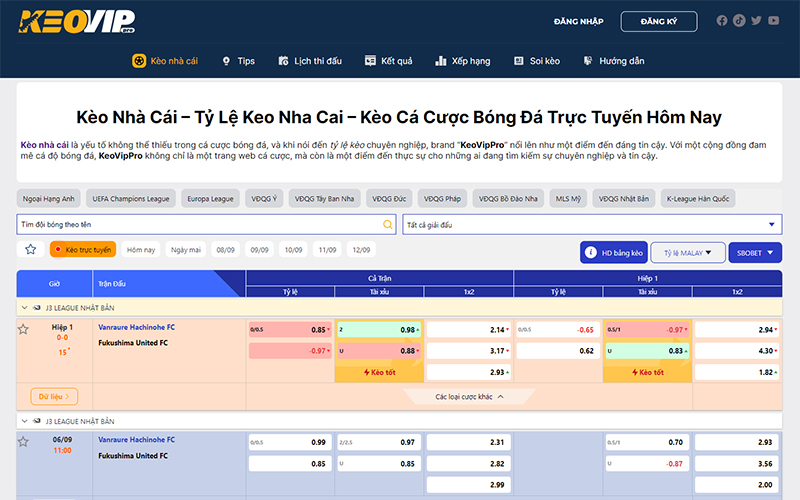Go to the Xếp hạng menu item
The image size is (800, 500).
coord(463,61)
